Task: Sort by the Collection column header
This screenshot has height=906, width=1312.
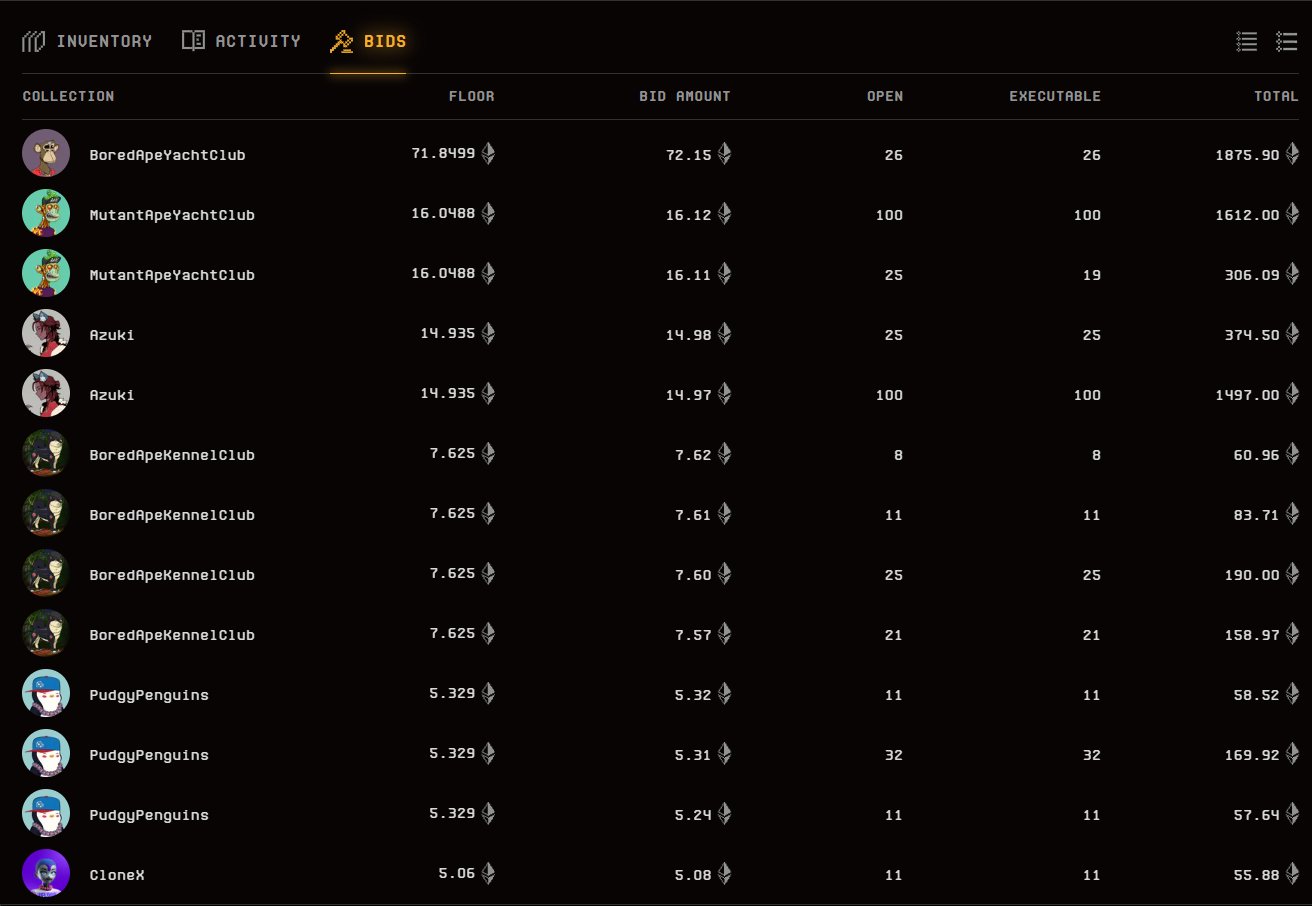Action: pos(68,96)
